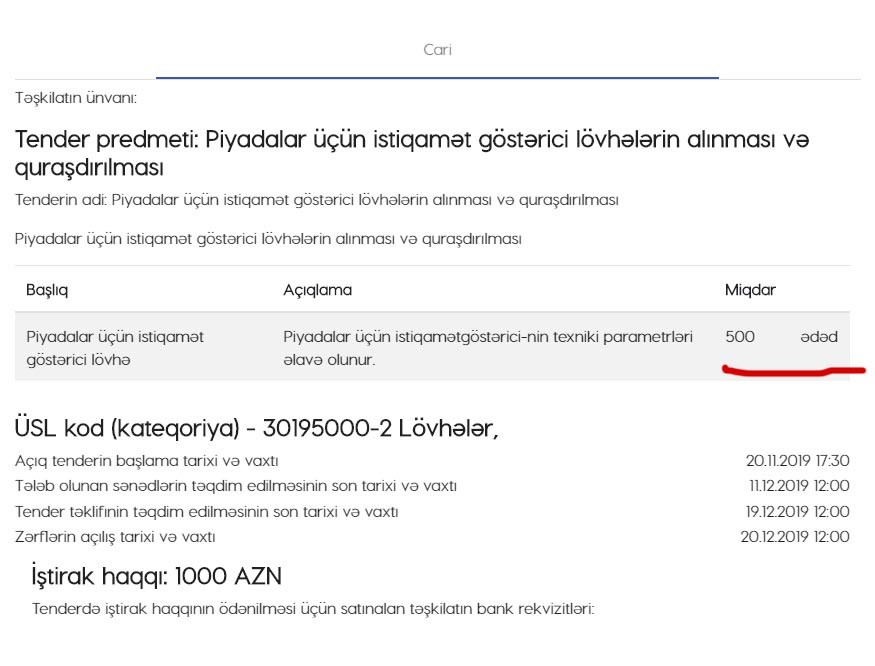Click the Miqdar column header
Image resolution: width=875 pixels, height=666 pixels.
pyautogui.click(x=750, y=290)
